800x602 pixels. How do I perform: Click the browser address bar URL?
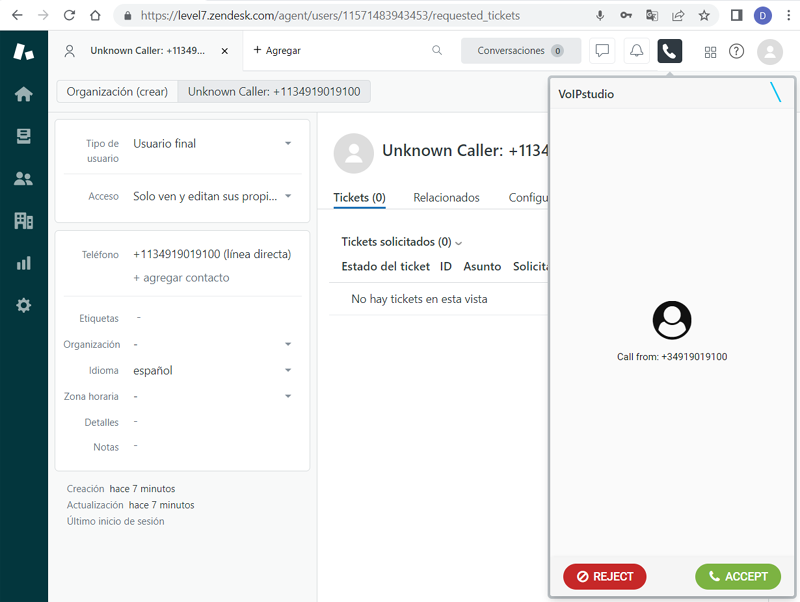pyautogui.click(x=330, y=16)
